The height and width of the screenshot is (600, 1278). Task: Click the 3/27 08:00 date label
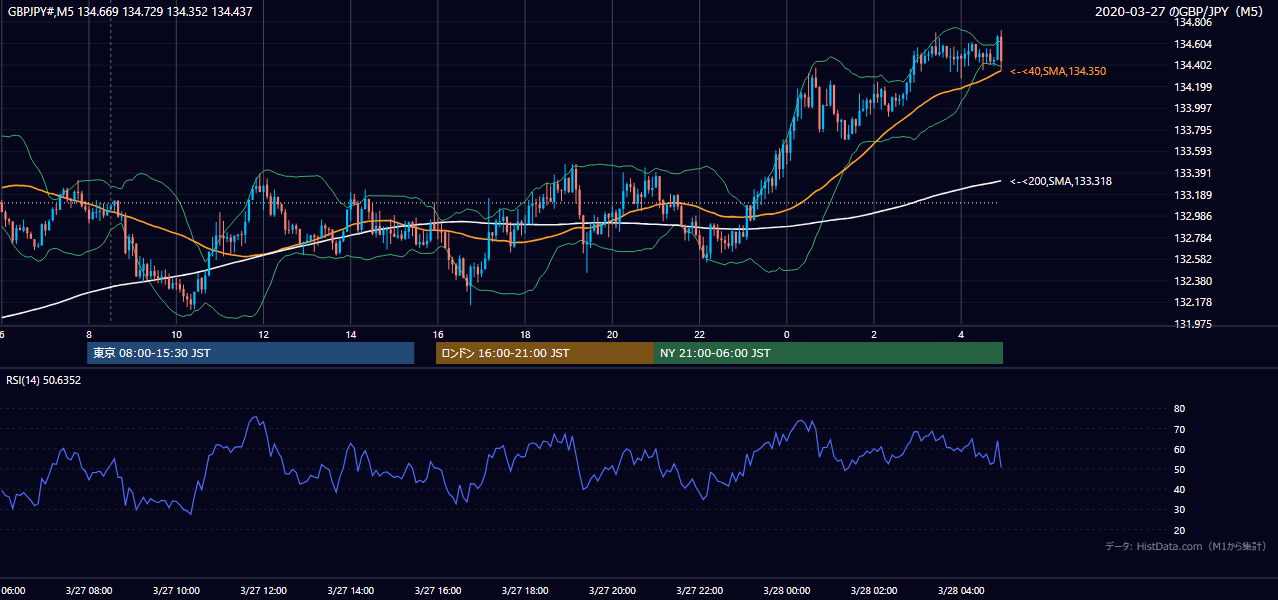pos(89,590)
